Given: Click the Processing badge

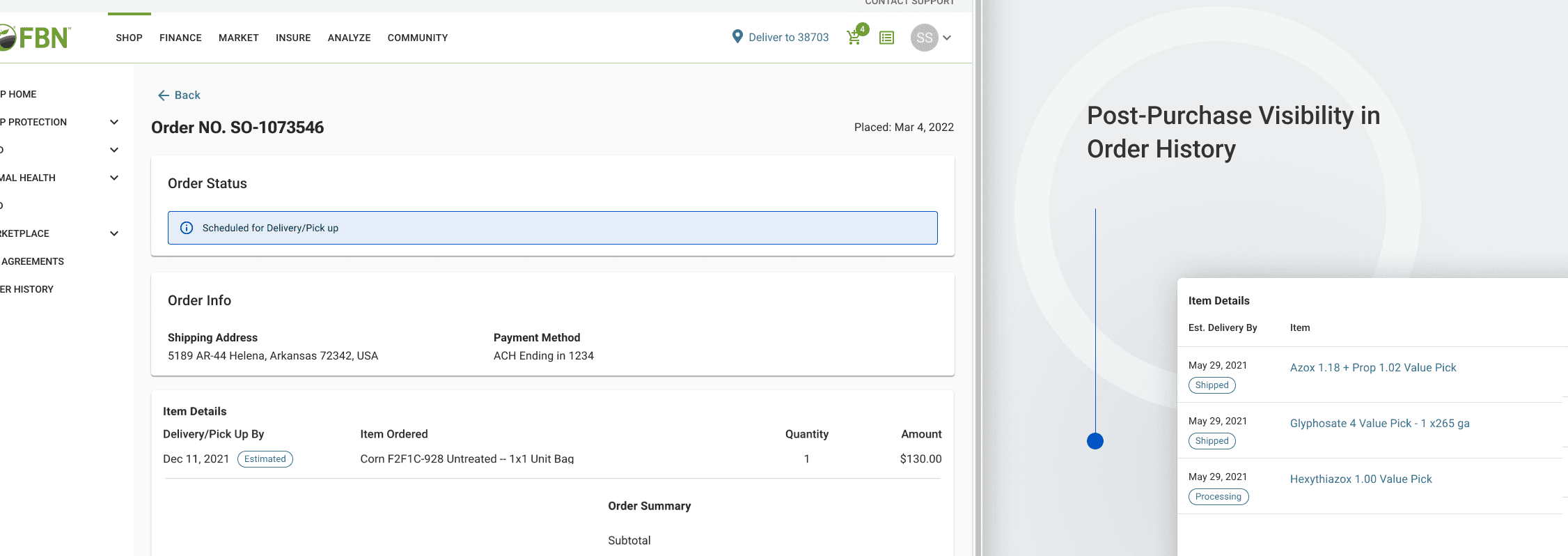Looking at the screenshot, I should tap(1218, 497).
